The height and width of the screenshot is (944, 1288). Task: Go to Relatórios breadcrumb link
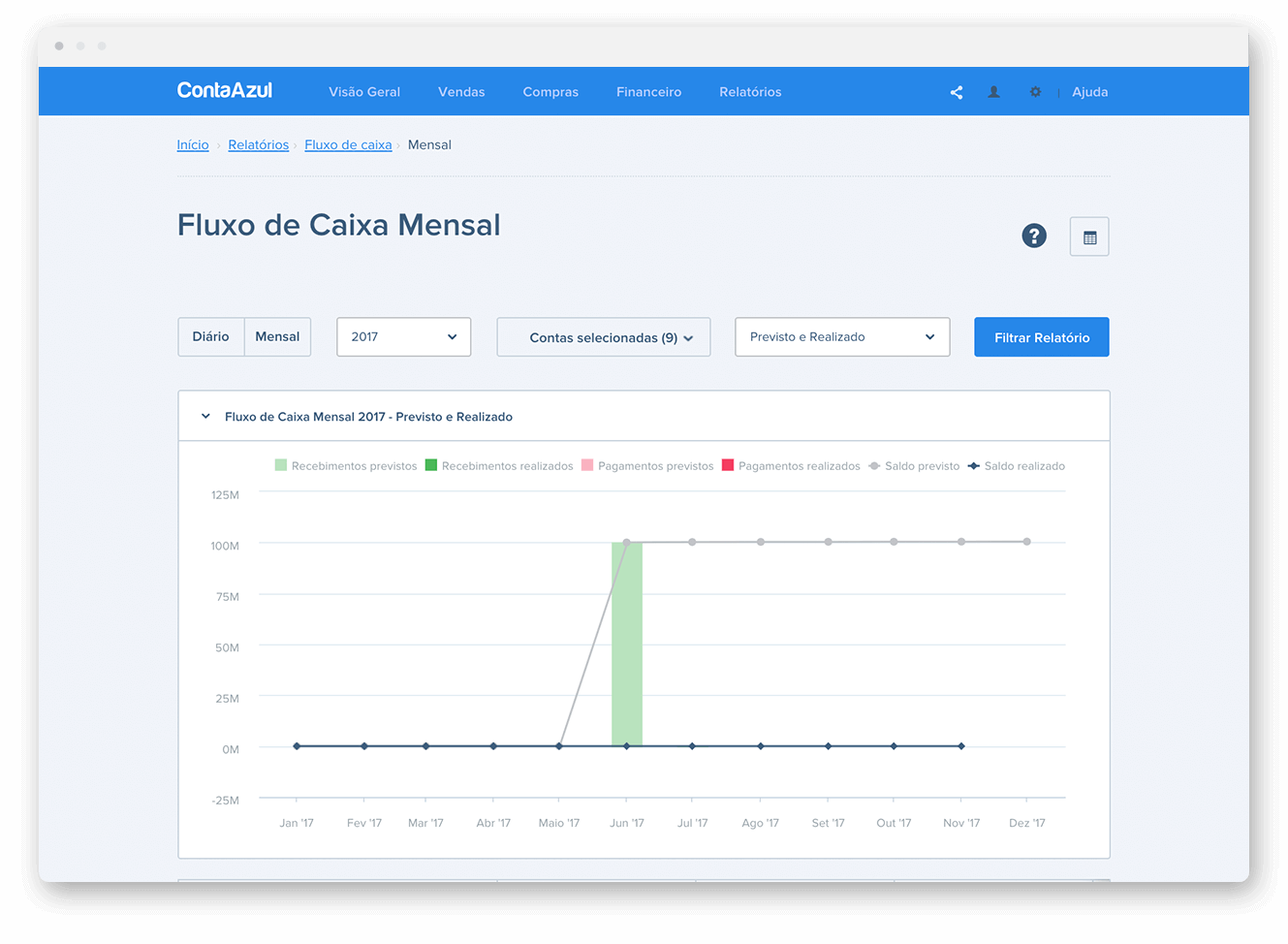pos(259,144)
